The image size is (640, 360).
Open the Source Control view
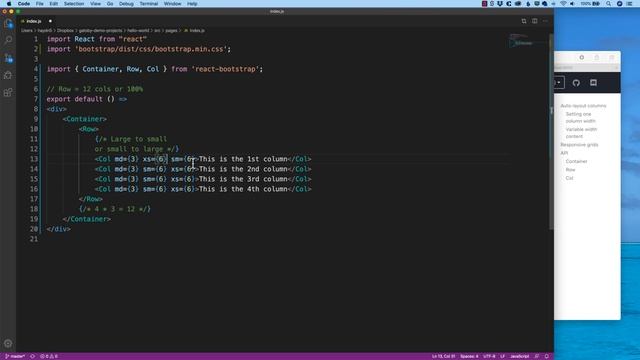point(8,58)
